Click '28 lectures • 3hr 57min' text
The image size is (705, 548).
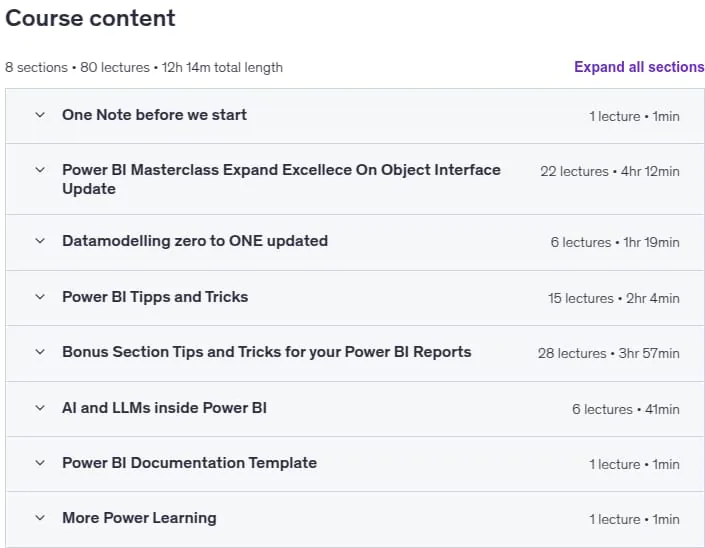click(608, 353)
